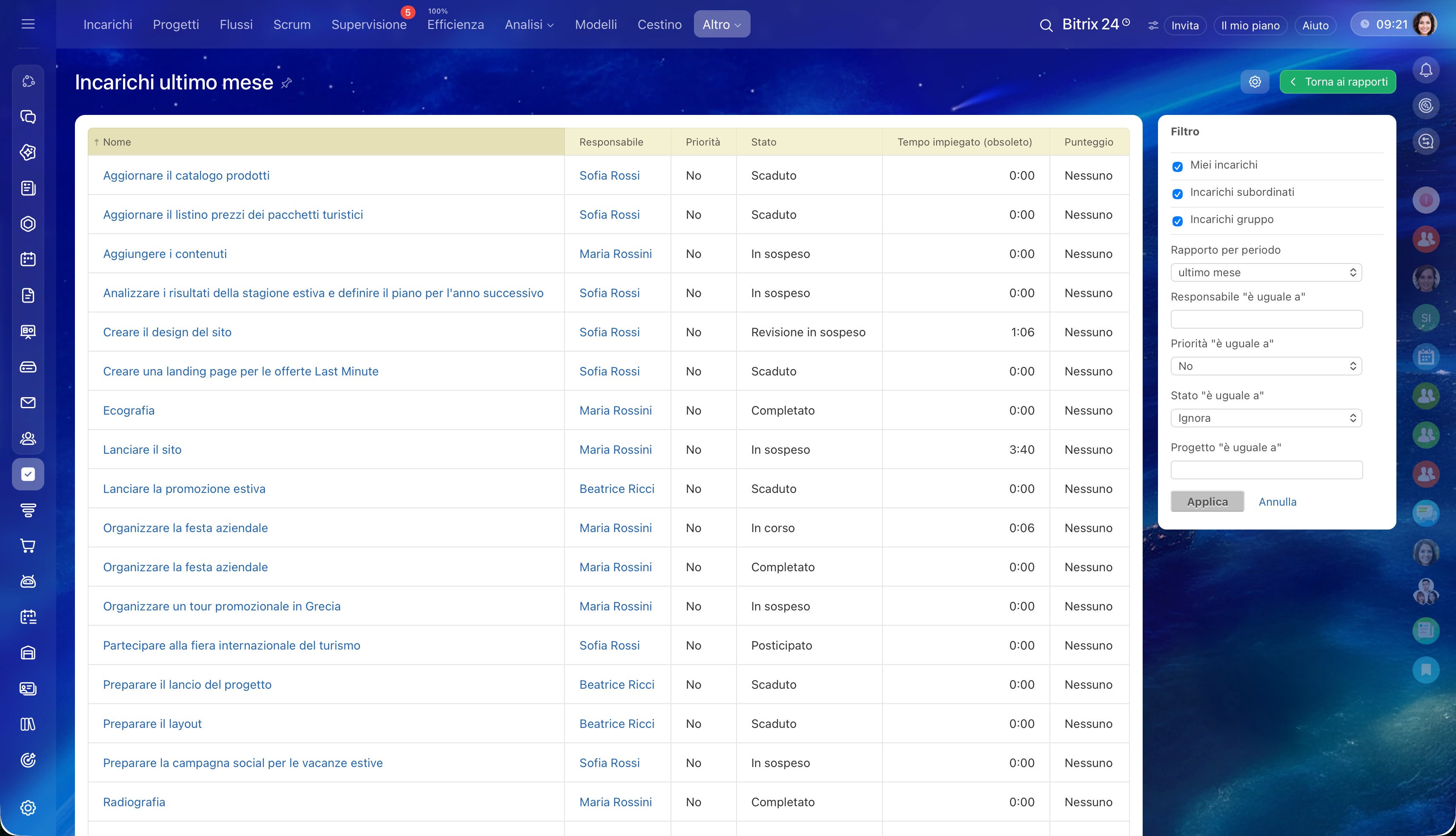Open the hamburger main menu
Viewport: 1456px width, 836px height.
click(x=28, y=24)
